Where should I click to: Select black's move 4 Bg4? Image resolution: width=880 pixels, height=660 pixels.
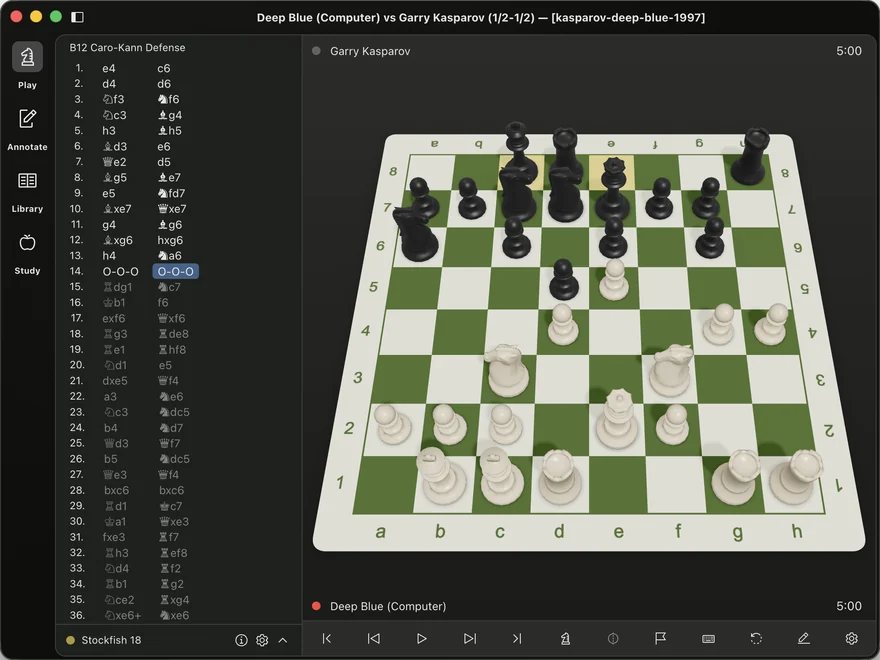(169, 115)
